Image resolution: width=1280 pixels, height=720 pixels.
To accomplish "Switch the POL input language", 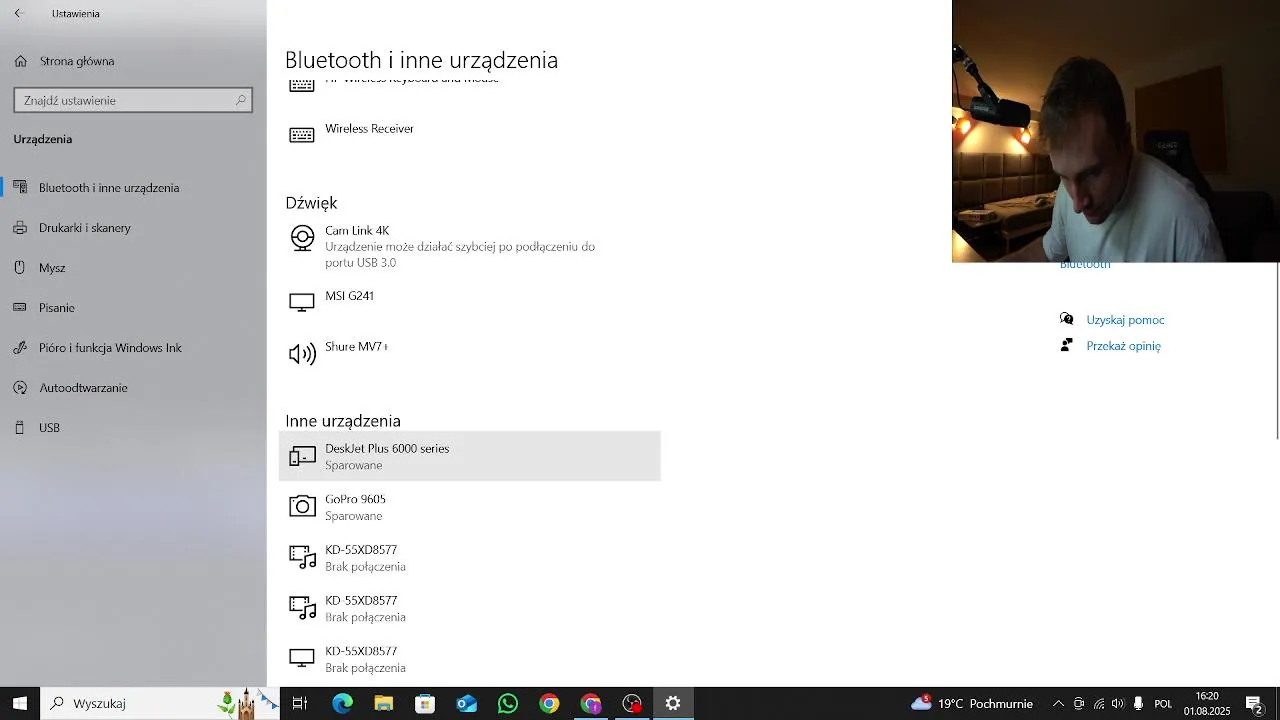I will (1163, 704).
